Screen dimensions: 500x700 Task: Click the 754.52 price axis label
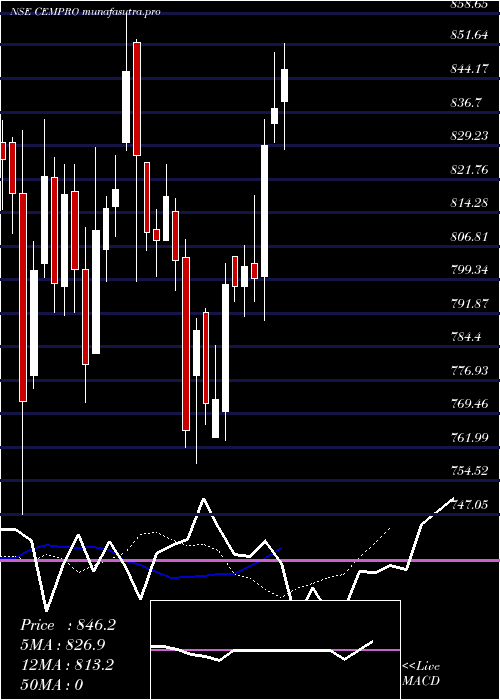pos(469,471)
